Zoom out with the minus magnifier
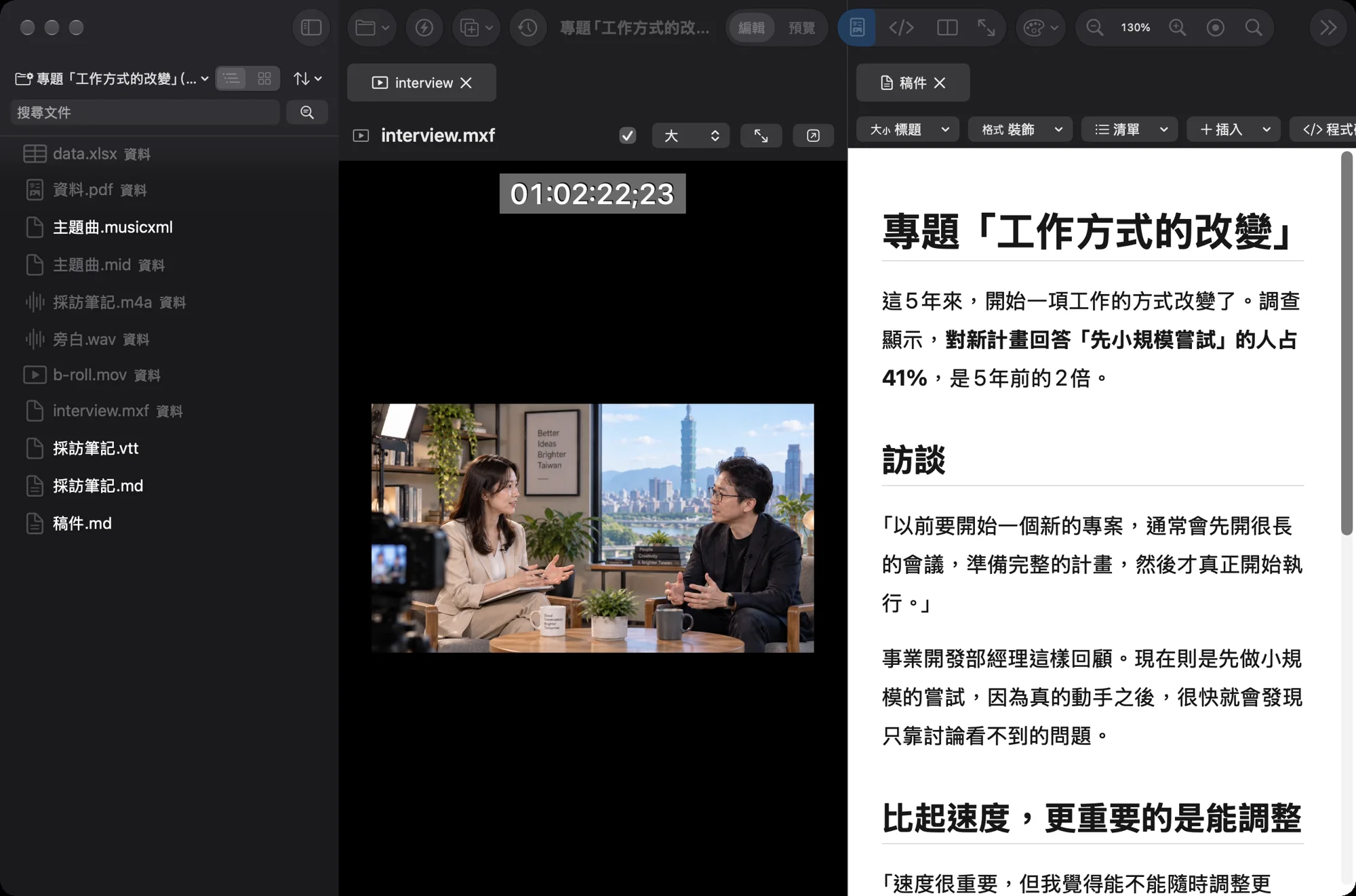The width and height of the screenshot is (1356, 896). 1094,28
